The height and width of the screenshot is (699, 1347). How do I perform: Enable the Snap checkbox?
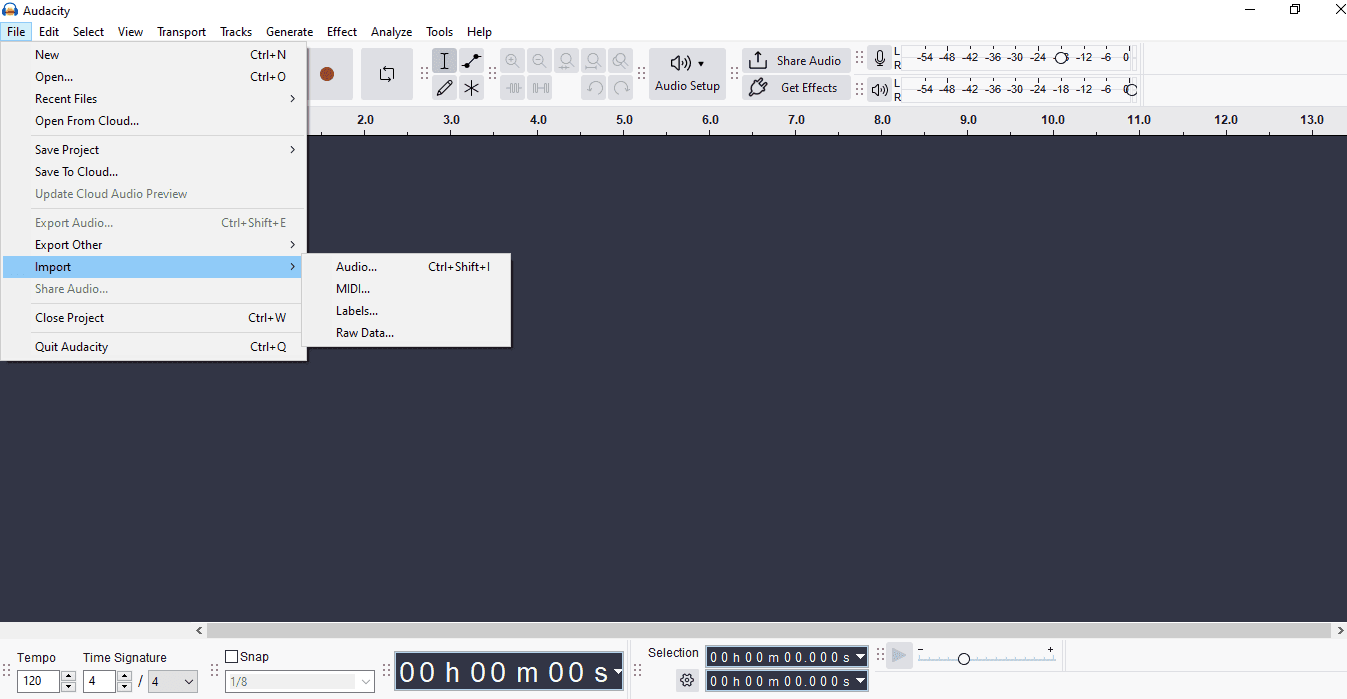pyautogui.click(x=232, y=657)
